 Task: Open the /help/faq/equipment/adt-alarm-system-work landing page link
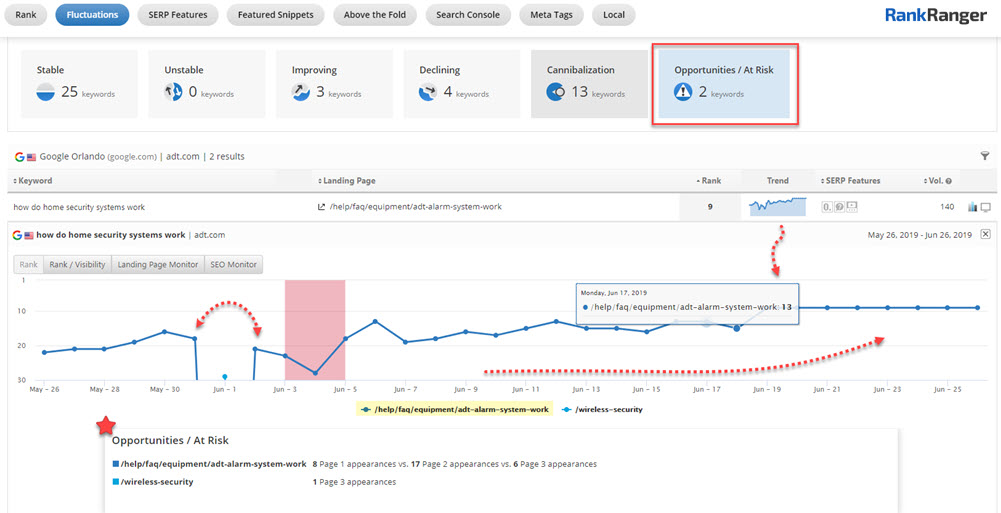(x=416, y=207)
